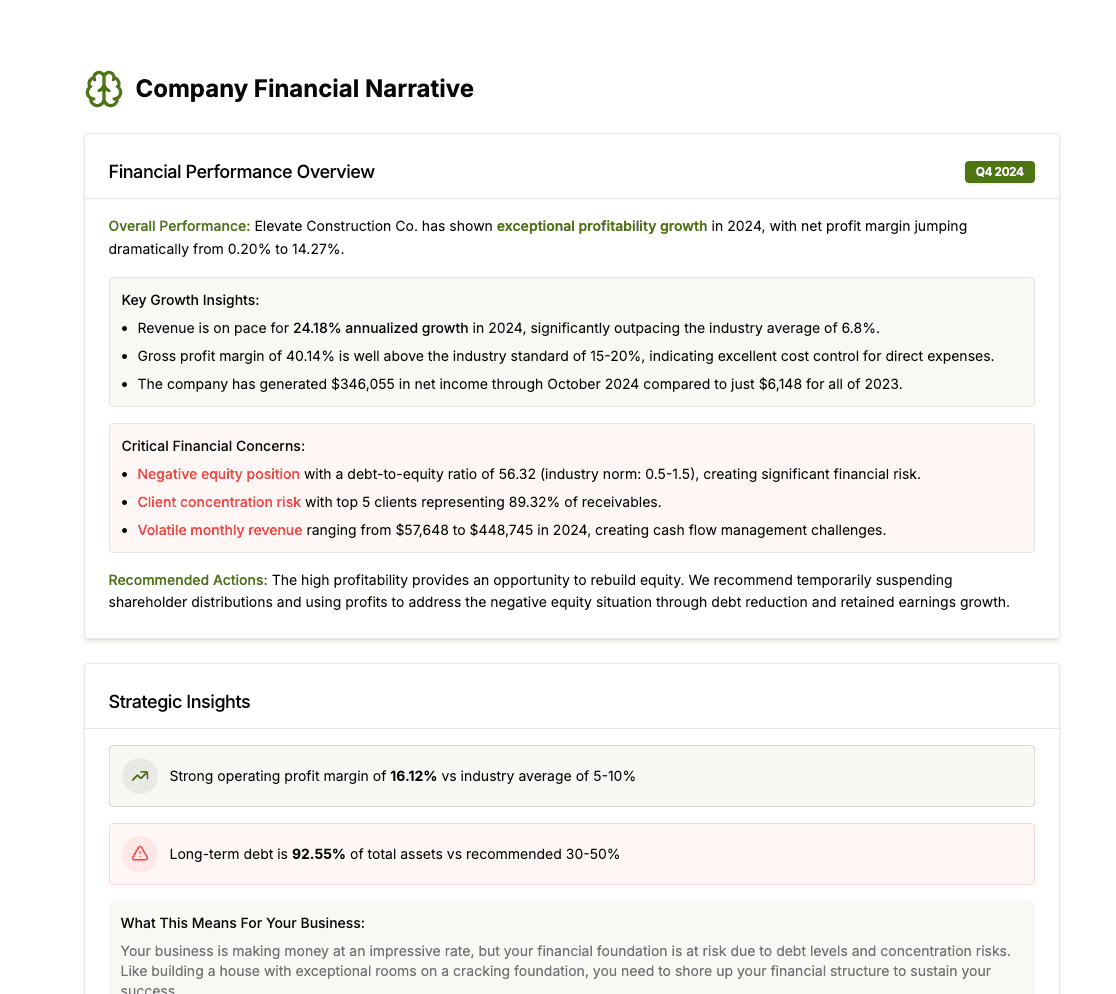Click the green trending-arrow icon on the margin insight
The width and height of the screenshot is (1116, 994).
[140, 776]
